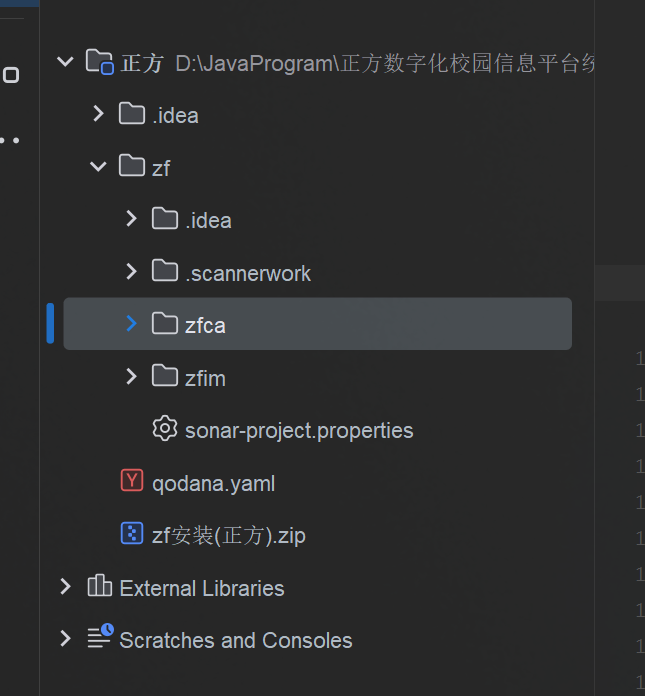Select the zf安装(正方).zip file name
Image resolution: width=645 pixels, height=696 pixels.
coord(228,536)
